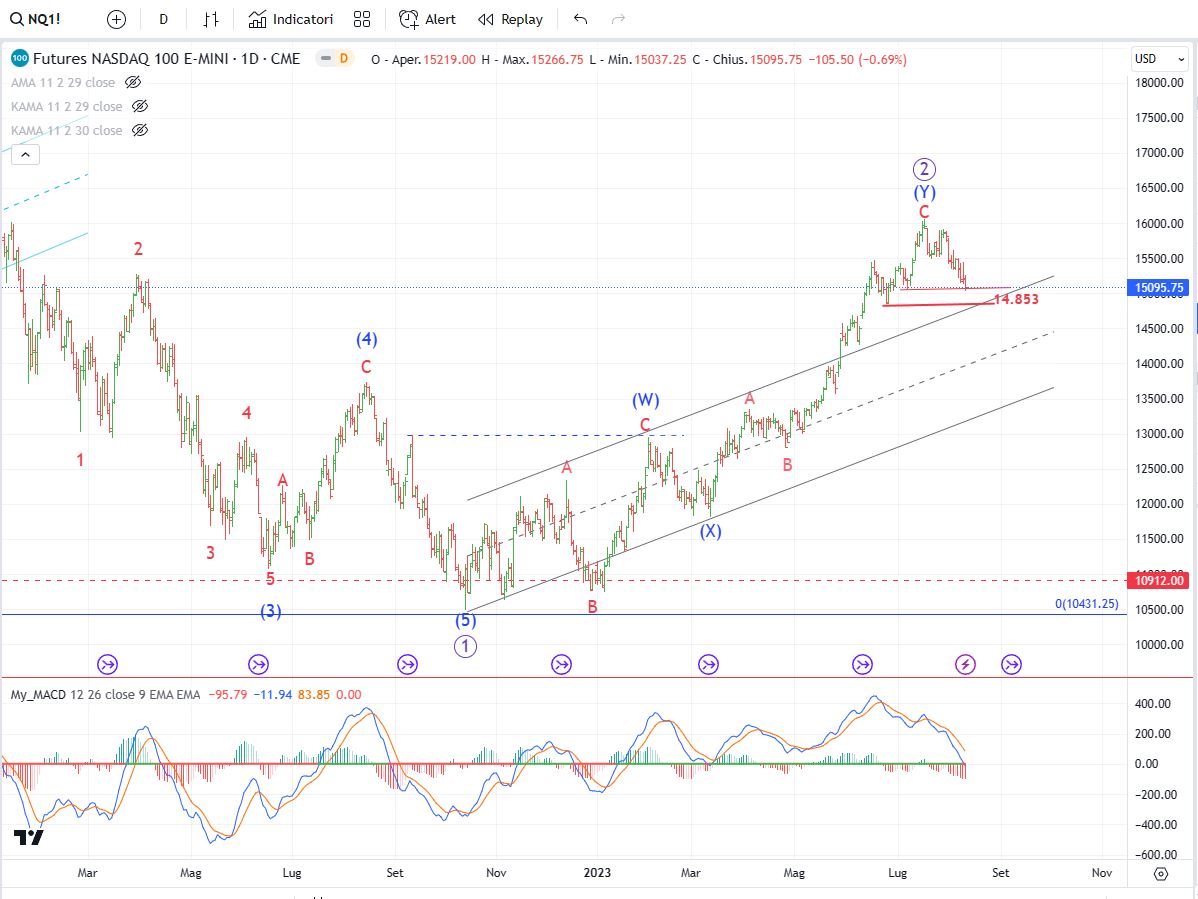
Task: Select the KAMA 11 2 30 close legend
Action: coord(66,130)
